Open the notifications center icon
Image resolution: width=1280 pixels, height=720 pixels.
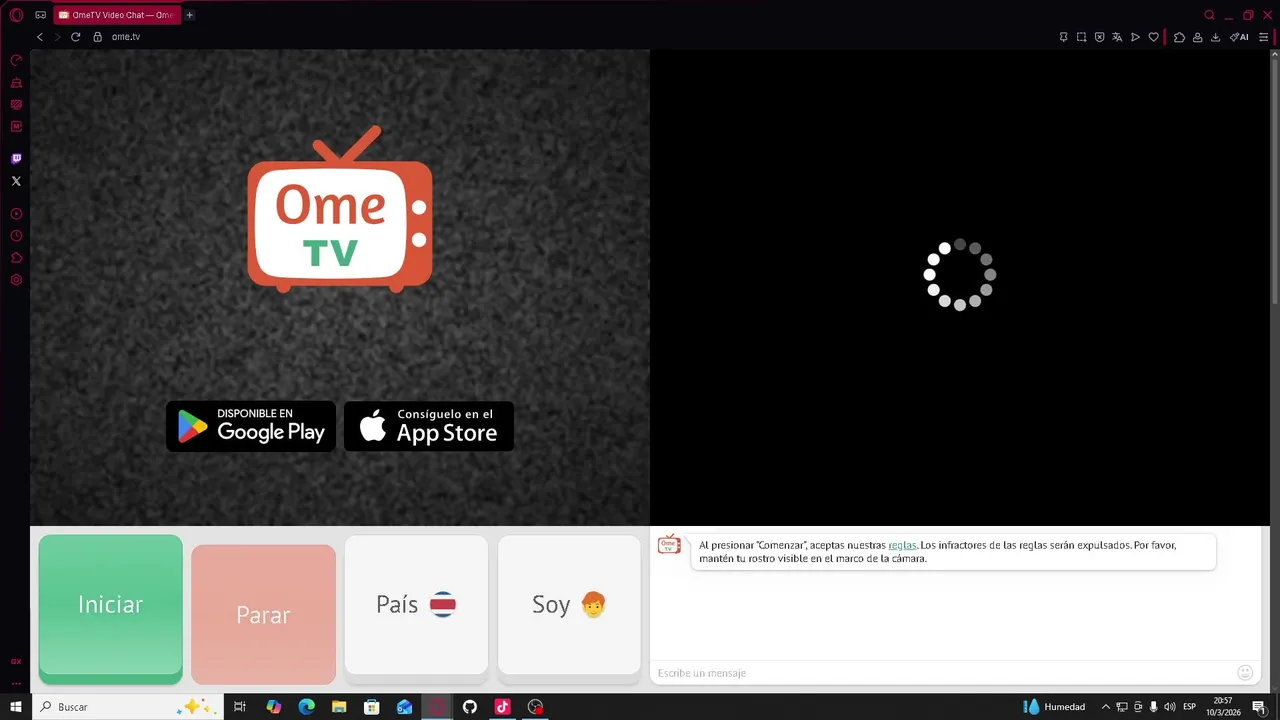click(1258, 707)
